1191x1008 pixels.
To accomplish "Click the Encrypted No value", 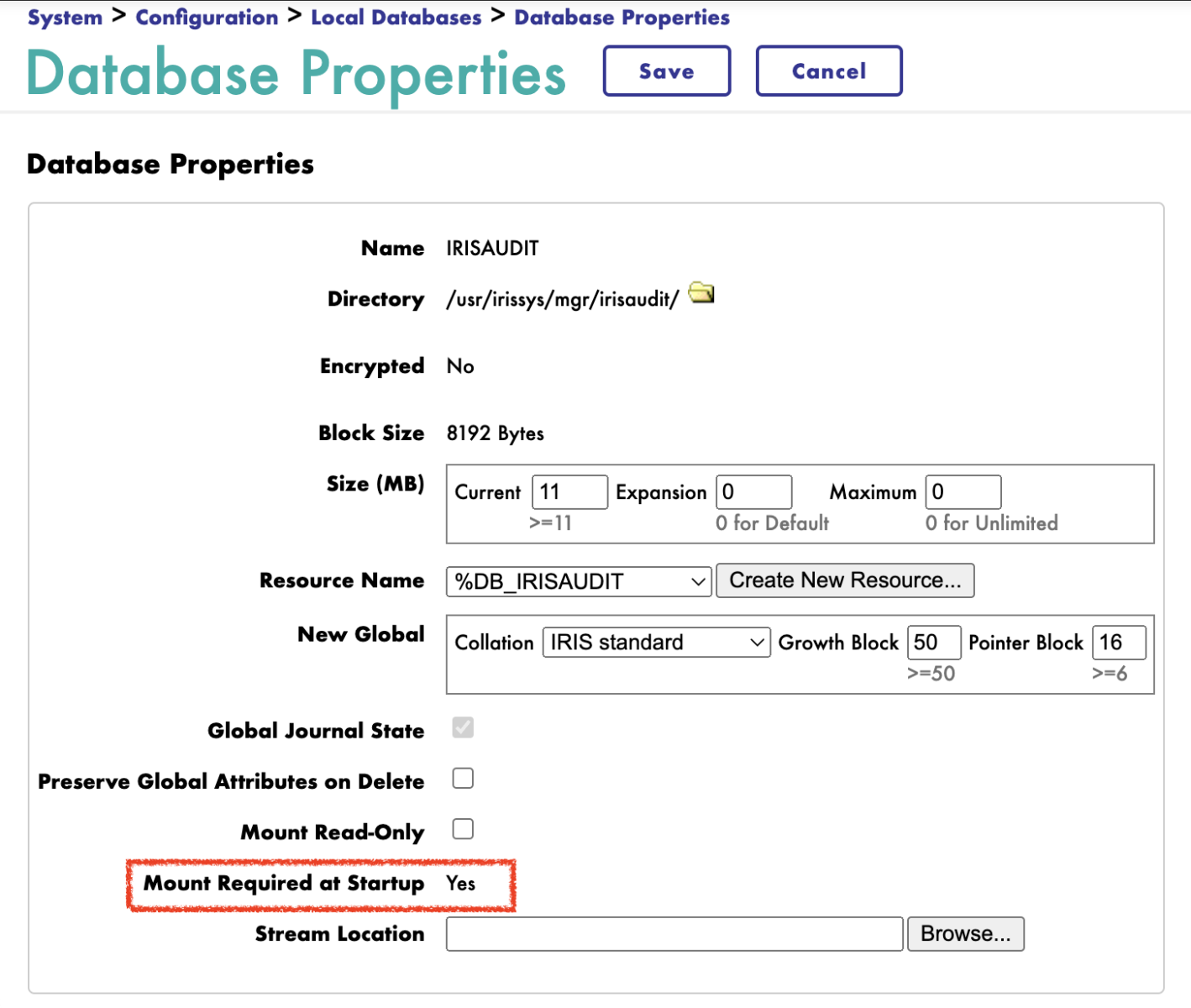I will click(x=460, y=366).
